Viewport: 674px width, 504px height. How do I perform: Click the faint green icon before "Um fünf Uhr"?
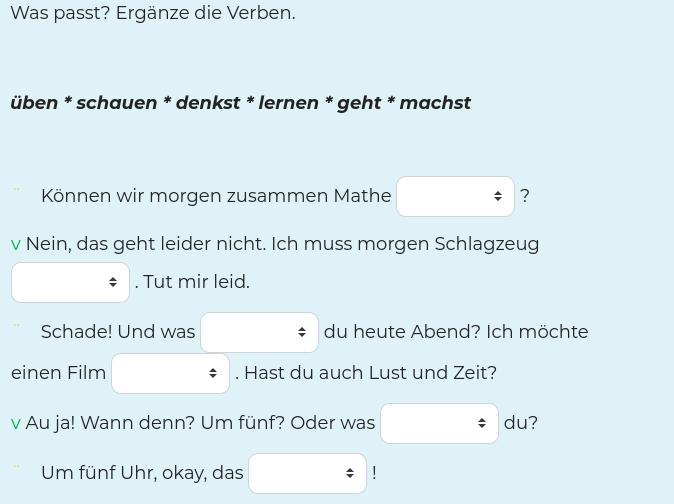tap(16, 466)
